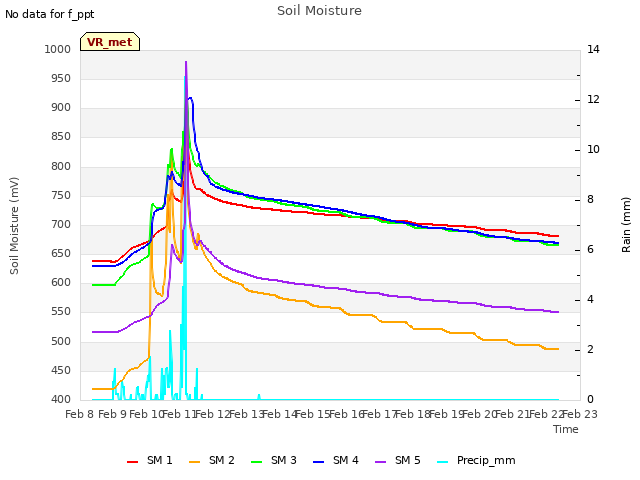The image size is (640, 480).
Task: Toggle the SM 4 legend entry
Action: [336, 460]
